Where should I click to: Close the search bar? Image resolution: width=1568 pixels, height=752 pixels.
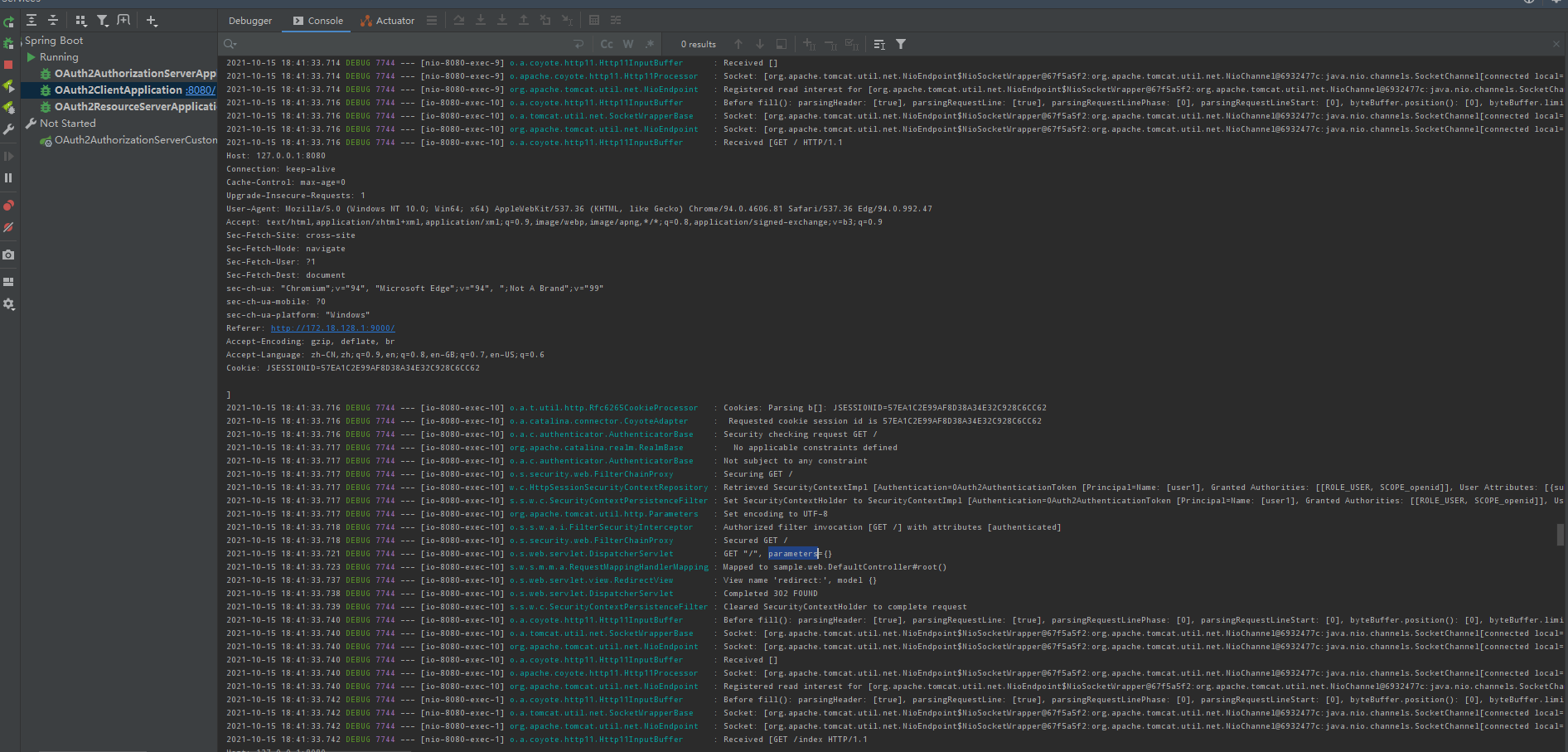1556,44
